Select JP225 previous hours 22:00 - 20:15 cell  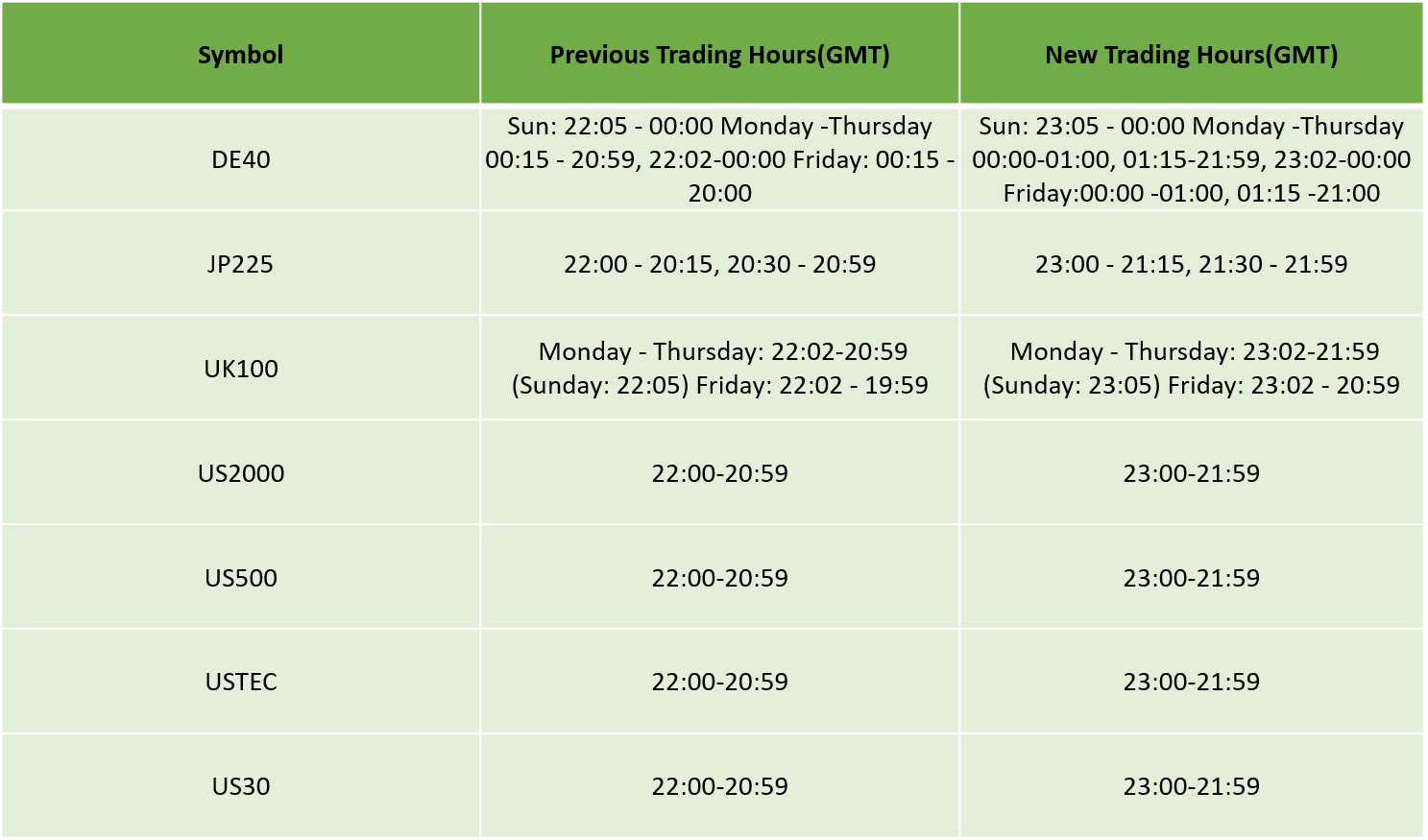(719, 264)
